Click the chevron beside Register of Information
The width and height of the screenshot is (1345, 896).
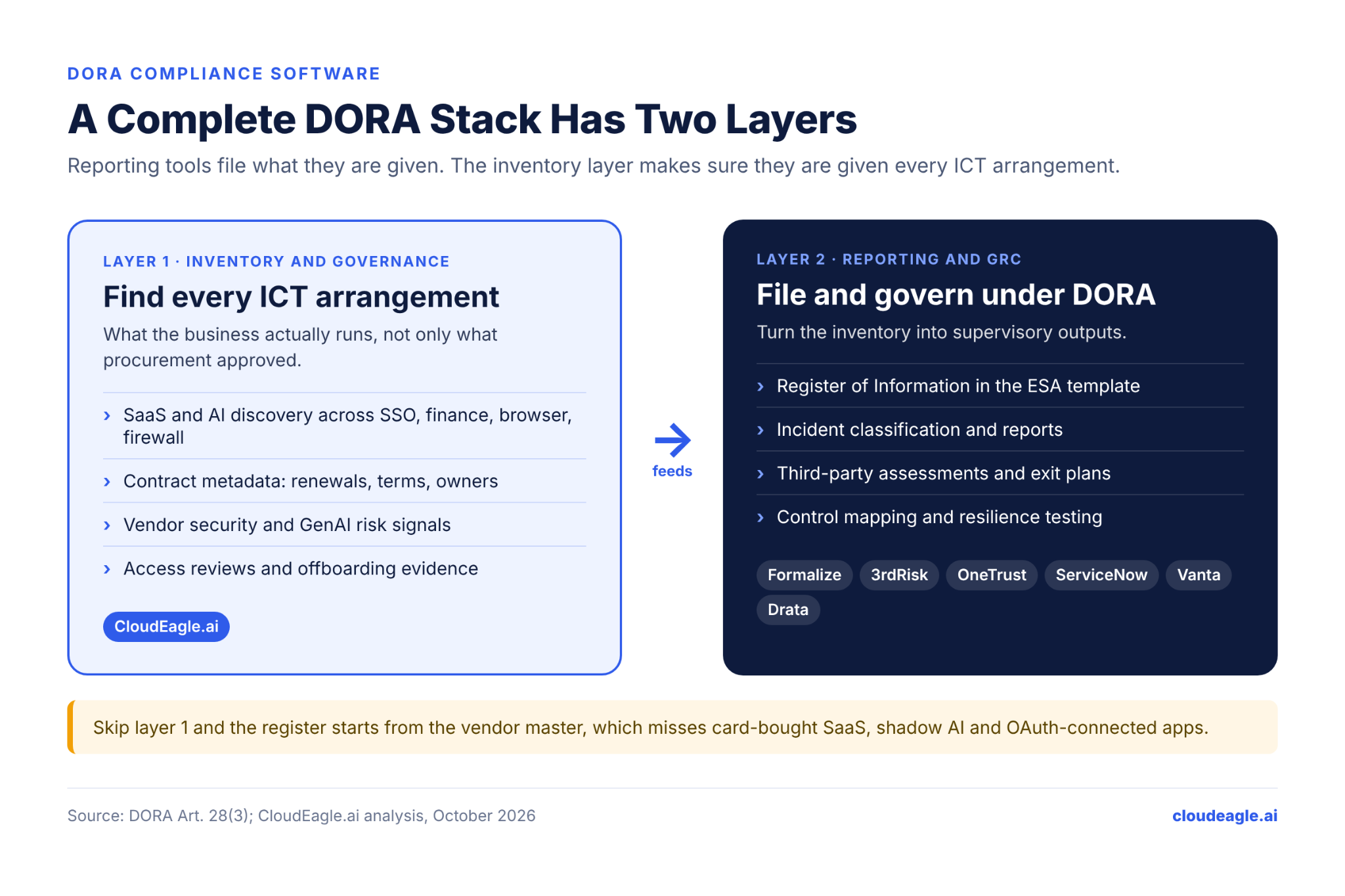click(x=761, y=387)
